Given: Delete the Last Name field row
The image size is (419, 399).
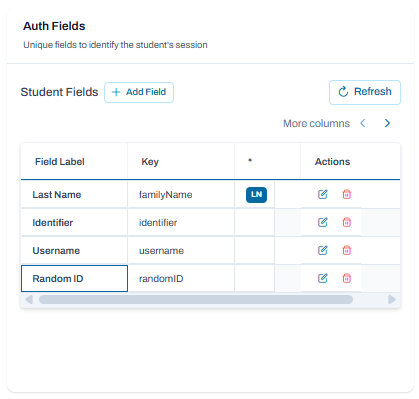Looking at the screenshot, I should pyautogui.click(x=347, y=194).
